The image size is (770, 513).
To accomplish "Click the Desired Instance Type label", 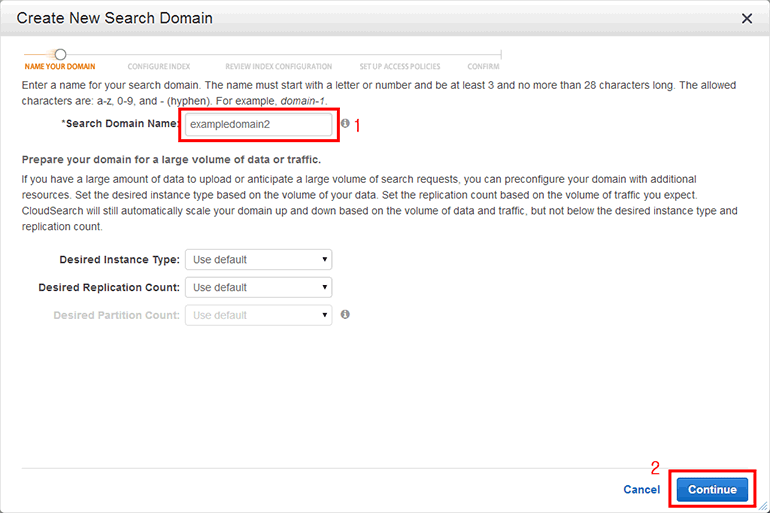I will tap(119, 260).
